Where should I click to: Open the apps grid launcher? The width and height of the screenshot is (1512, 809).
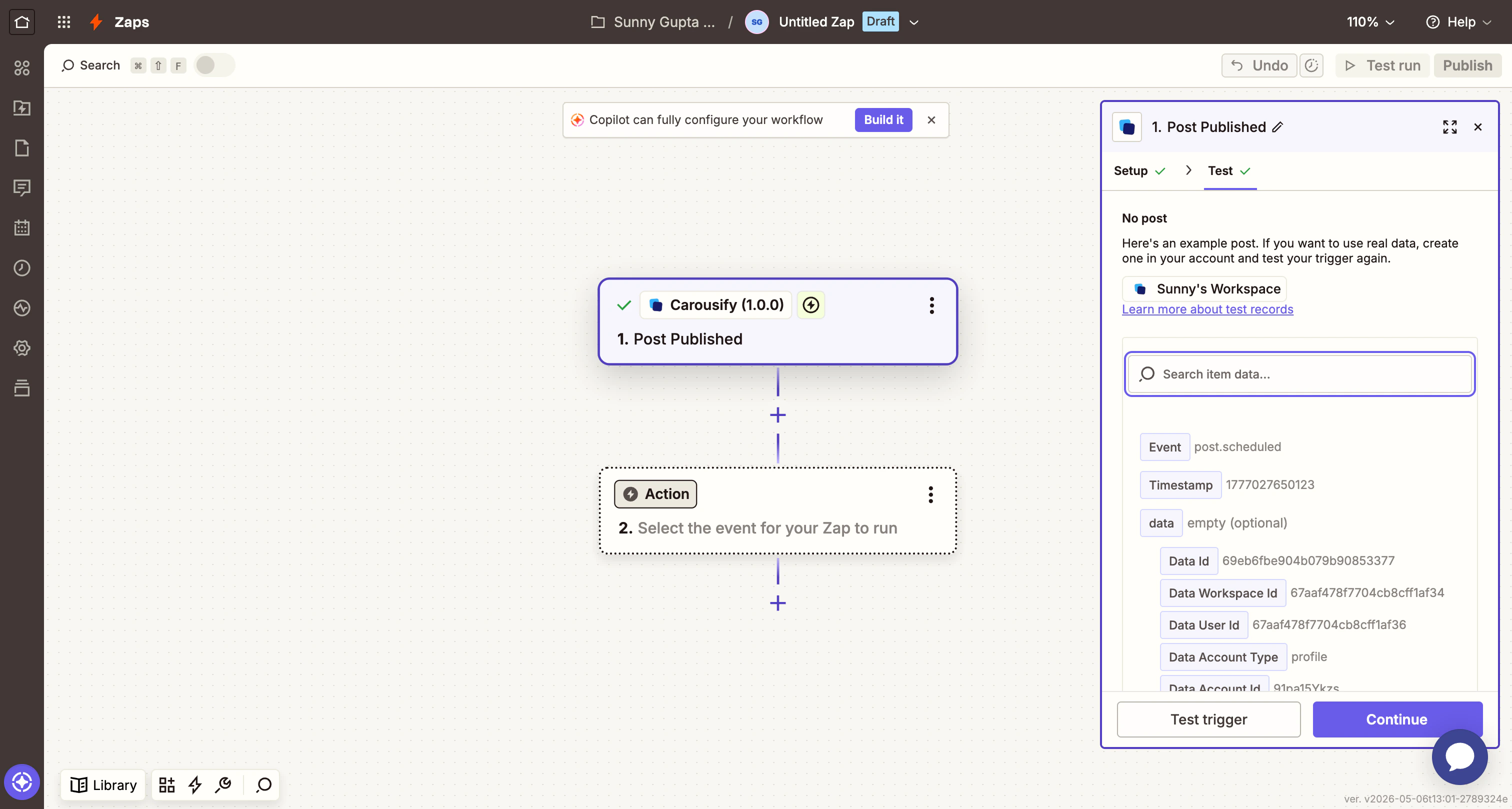click(64, 21)
